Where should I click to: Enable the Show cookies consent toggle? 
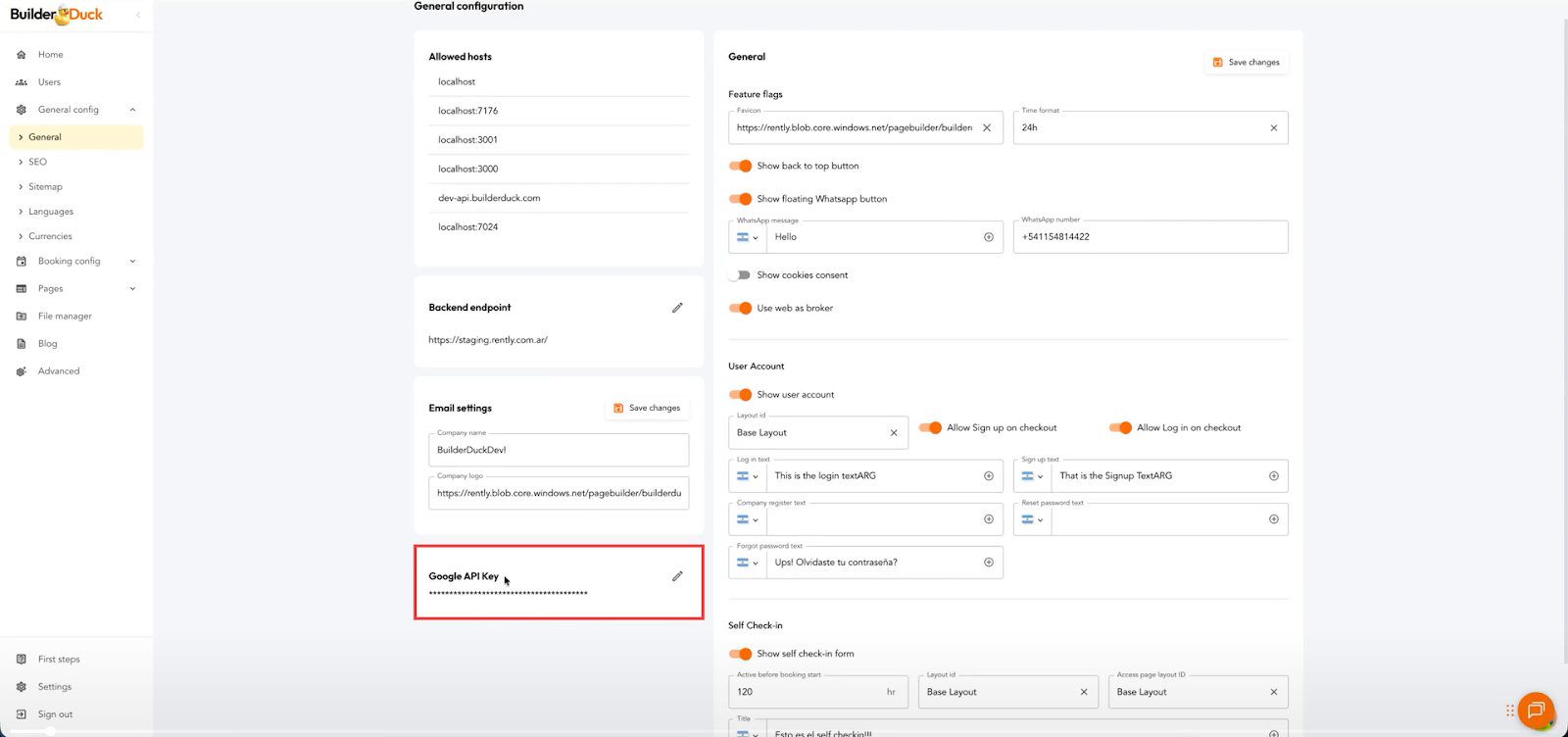coord(740,275)
